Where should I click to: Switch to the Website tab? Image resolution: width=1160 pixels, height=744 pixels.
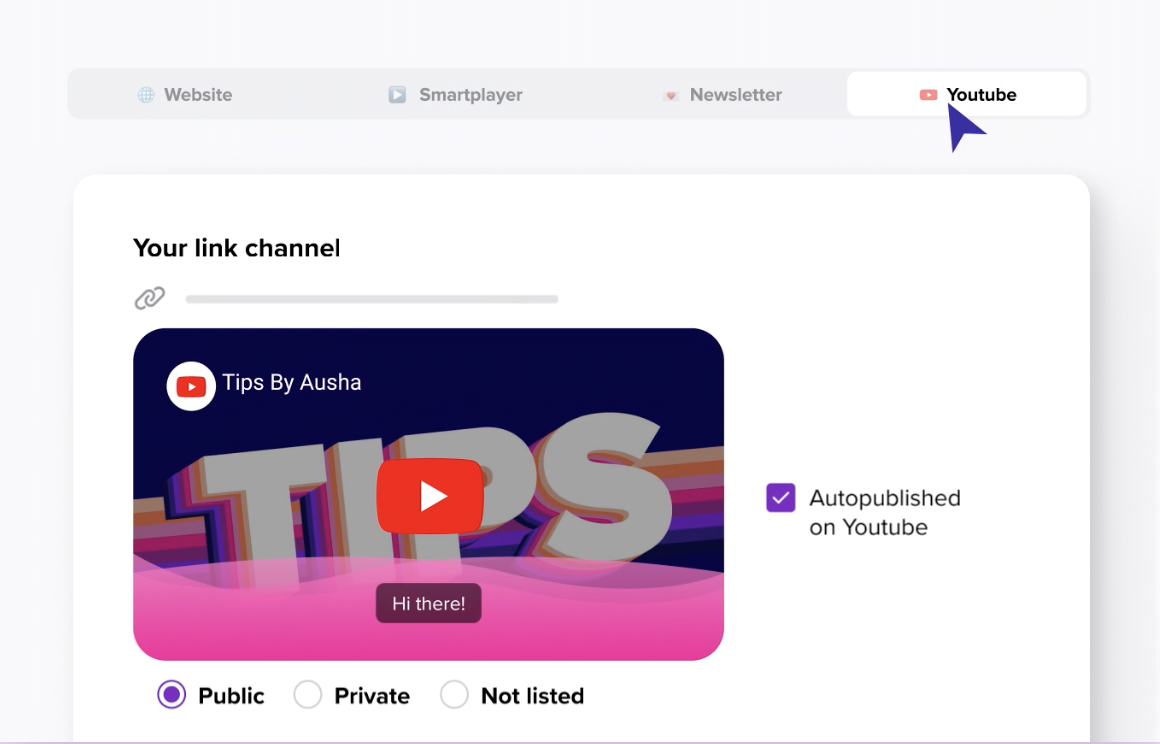point(185,95)
